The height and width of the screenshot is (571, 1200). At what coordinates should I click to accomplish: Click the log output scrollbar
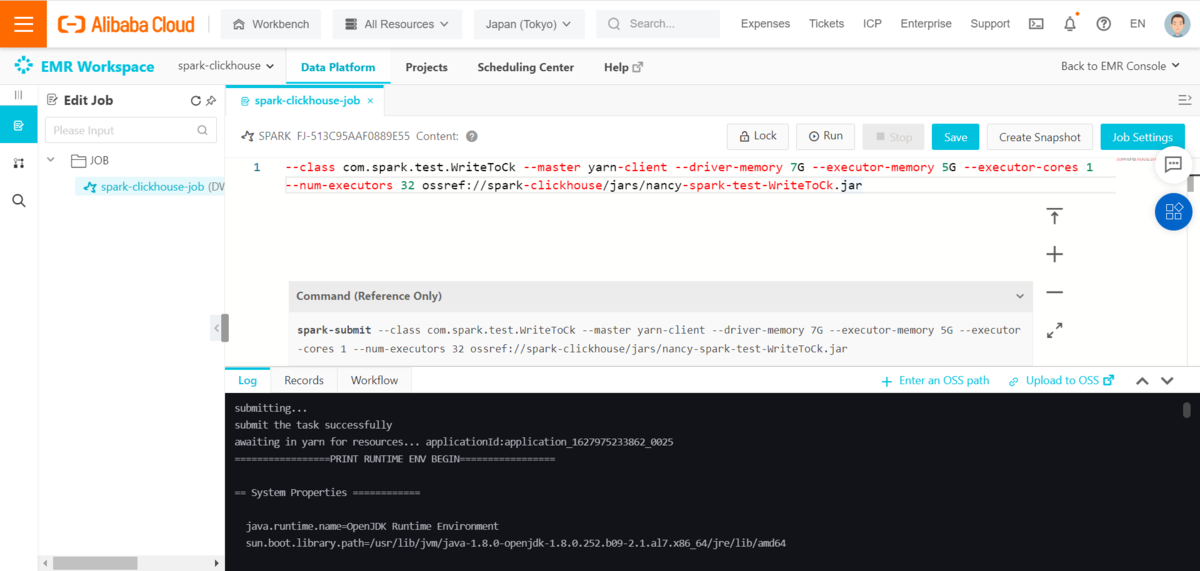(1187, 410)
